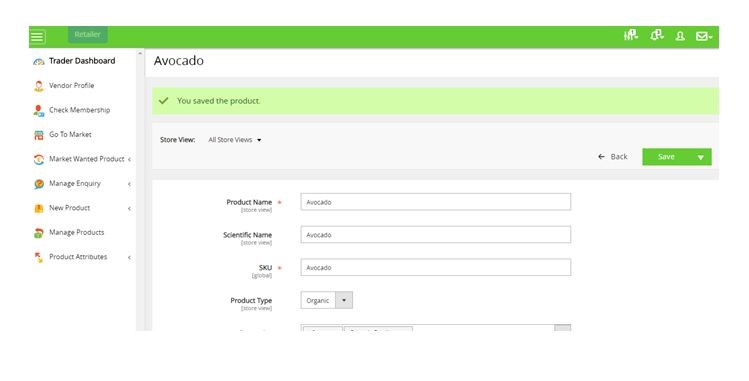Open Market Wanted Product menu

click(86, 159)
